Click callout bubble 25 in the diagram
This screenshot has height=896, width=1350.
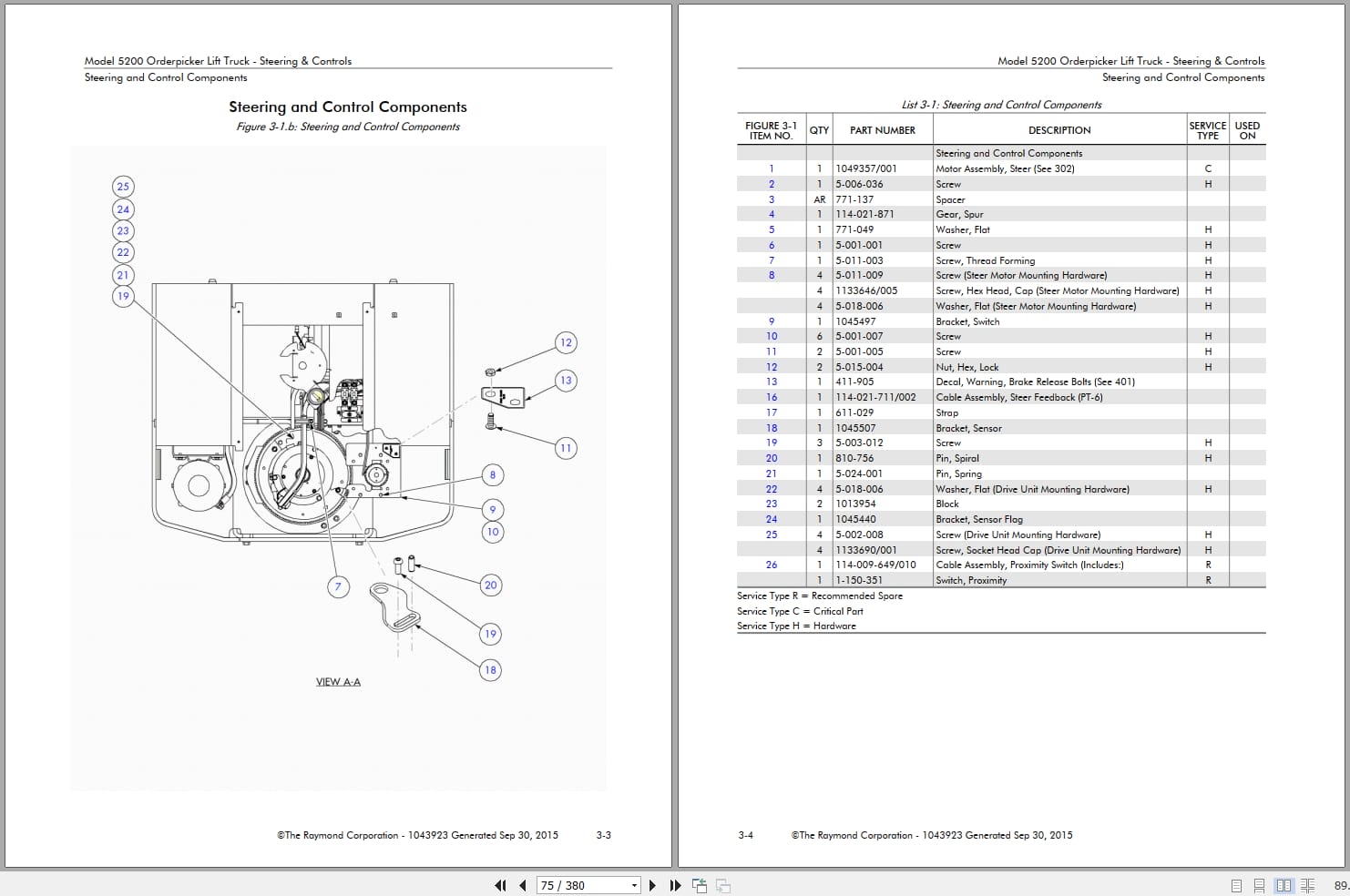[123, 187]
